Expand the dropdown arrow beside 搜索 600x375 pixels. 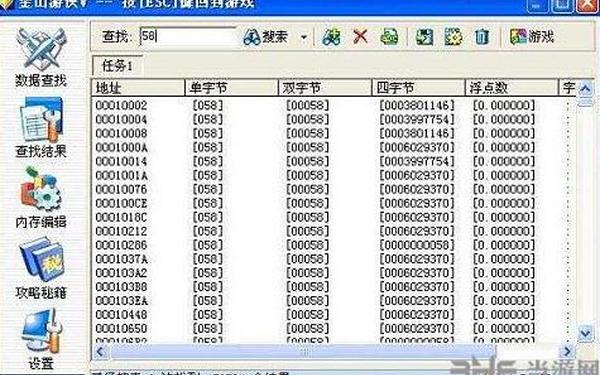coord(304,37)
